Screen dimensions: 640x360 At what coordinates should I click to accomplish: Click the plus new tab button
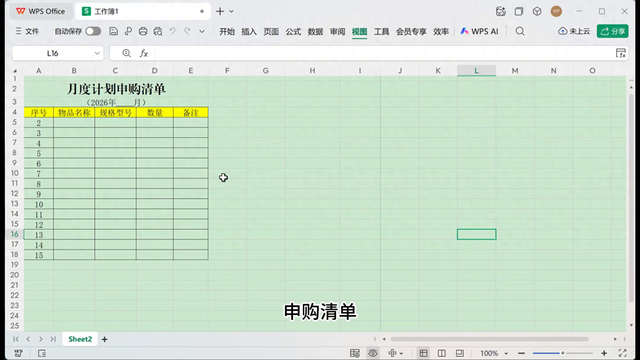[x=220, y=11]
